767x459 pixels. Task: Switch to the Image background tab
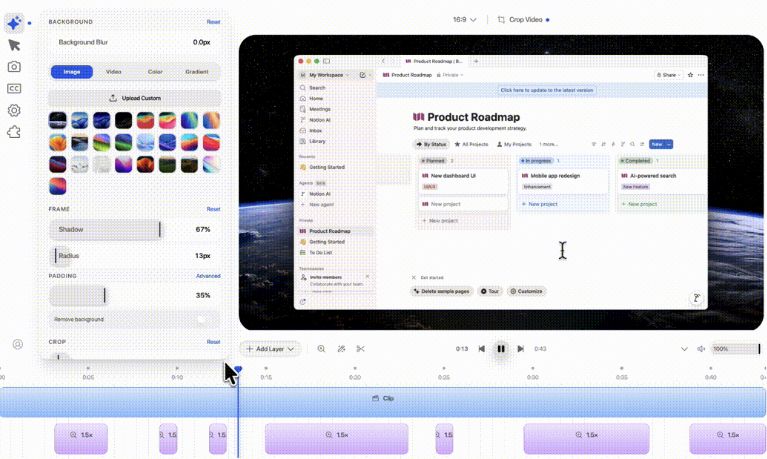pyautogui.click(x=72, y=72)
